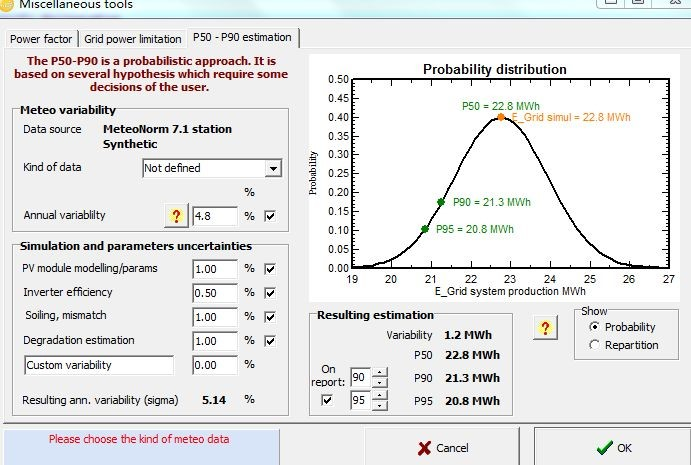Expand the Kind of data dropdown

point(273,168)
